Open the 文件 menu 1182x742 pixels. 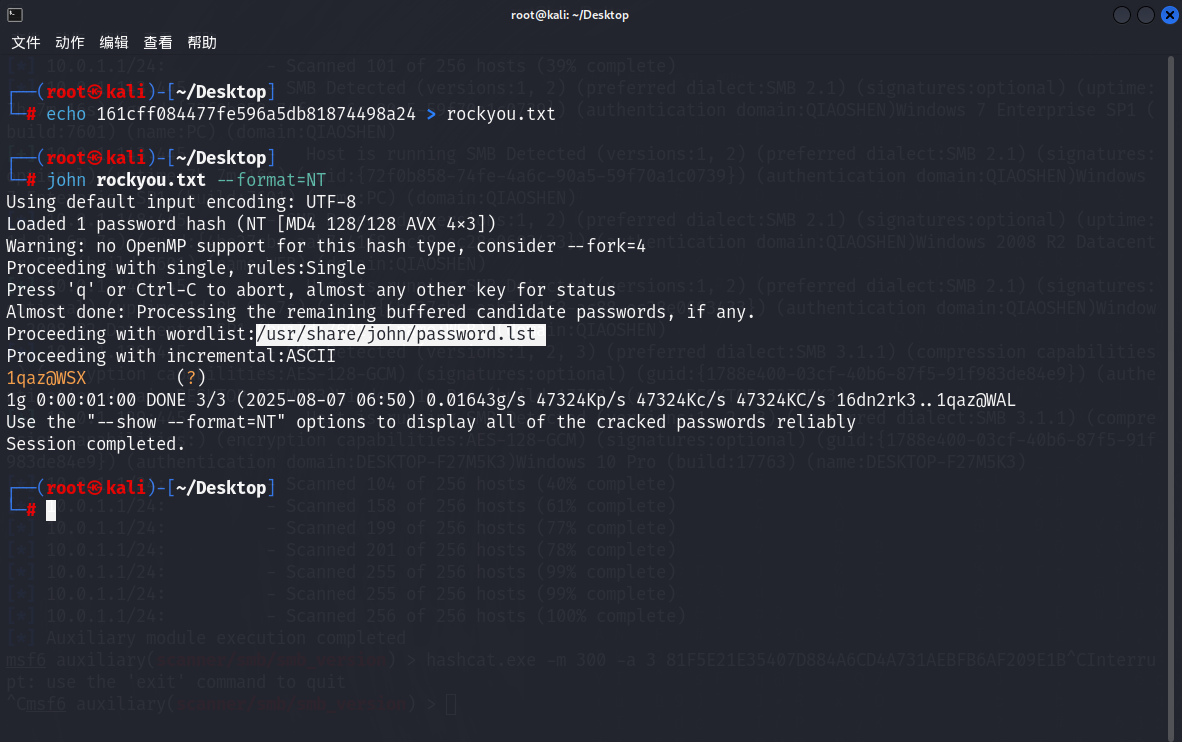[26, 43]
